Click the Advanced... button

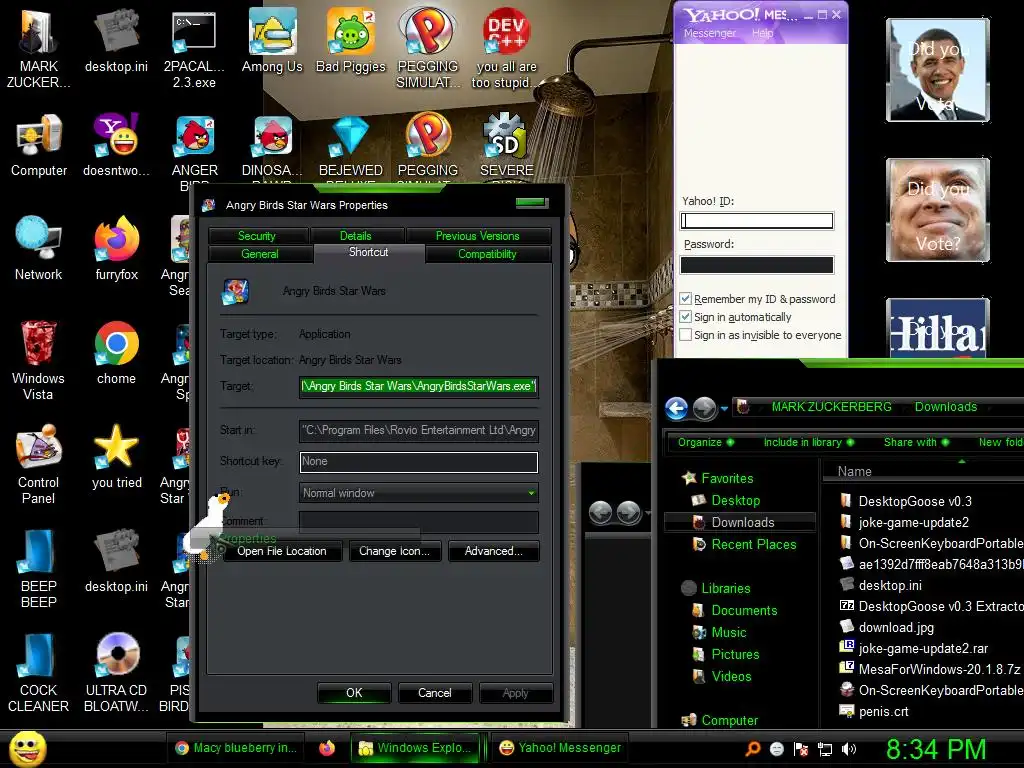[493, 551]
